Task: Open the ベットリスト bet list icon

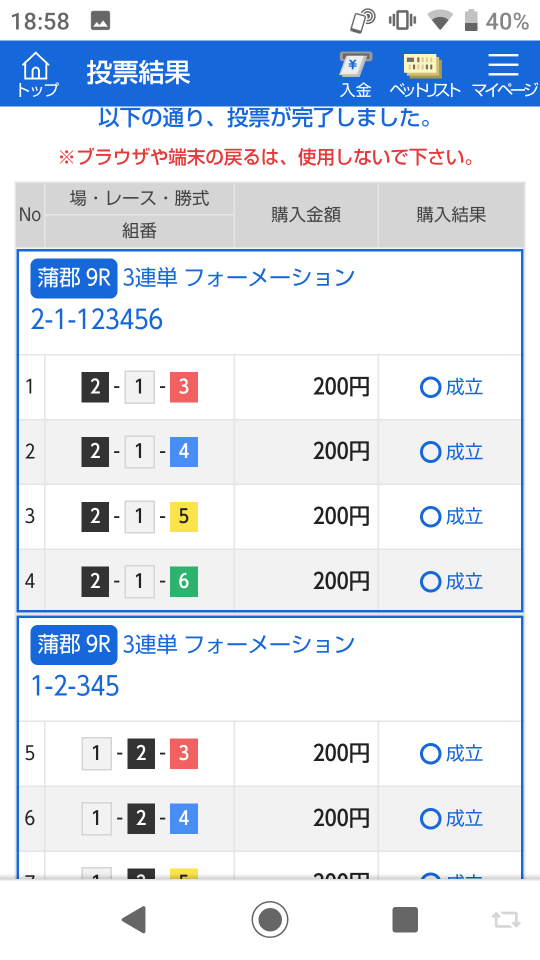Action: [x=424, y=74]
